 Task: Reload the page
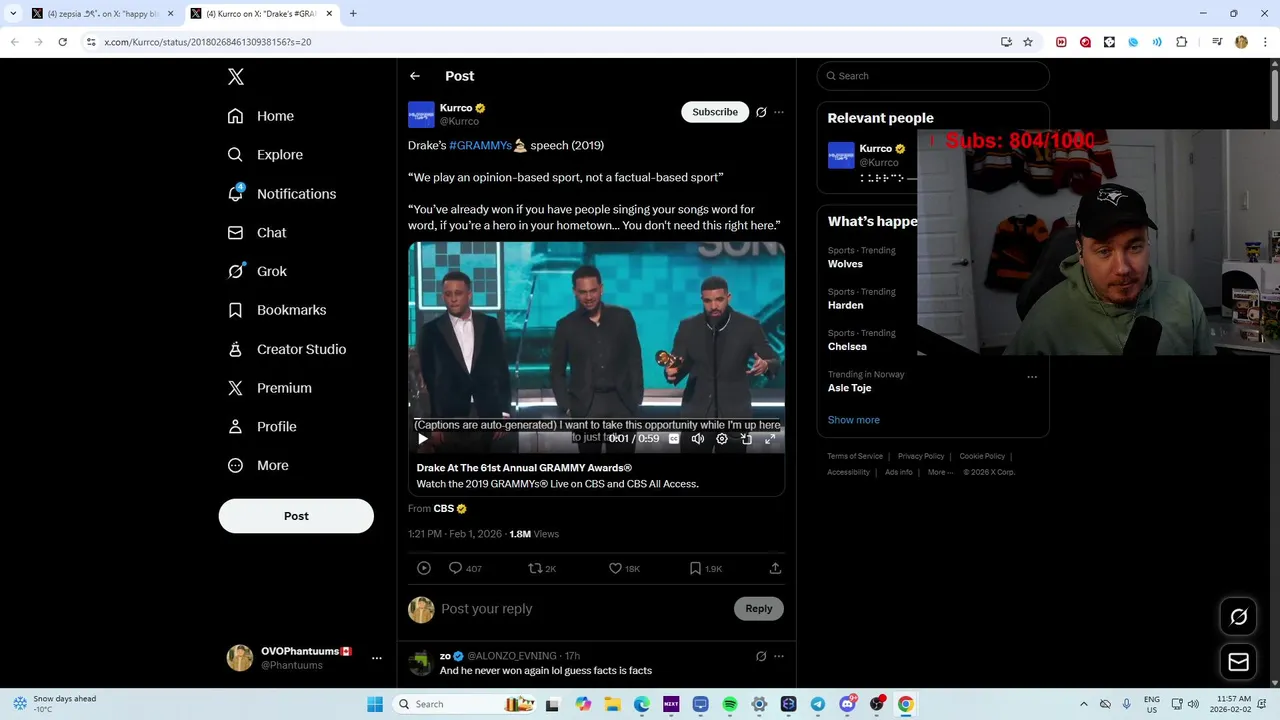tap(62, 42)
